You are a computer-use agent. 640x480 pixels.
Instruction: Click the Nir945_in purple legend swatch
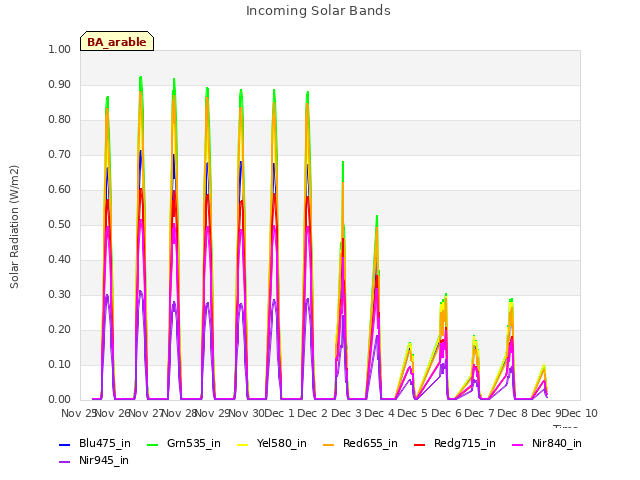click(x=65, y=462)
